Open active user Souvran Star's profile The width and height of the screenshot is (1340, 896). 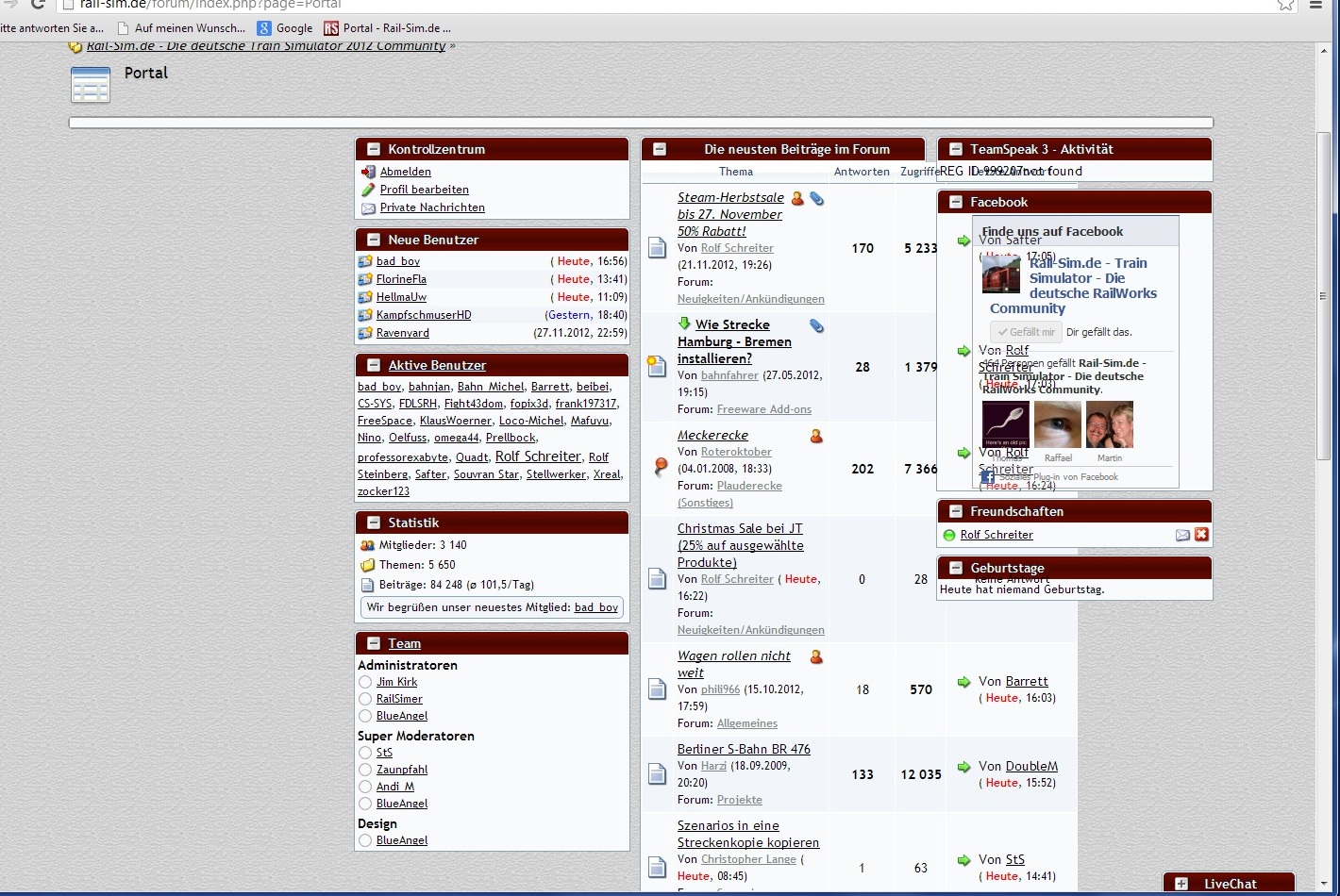486,474
